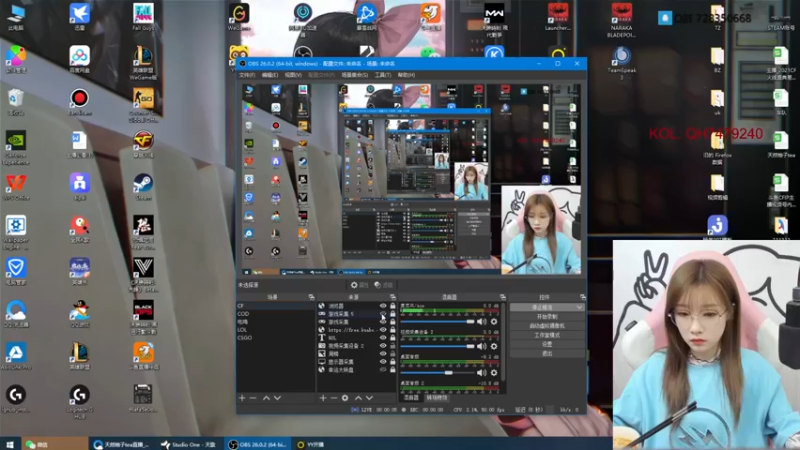
Task: Toggle lock on the browser source (first row)
Action: (392, 306)
